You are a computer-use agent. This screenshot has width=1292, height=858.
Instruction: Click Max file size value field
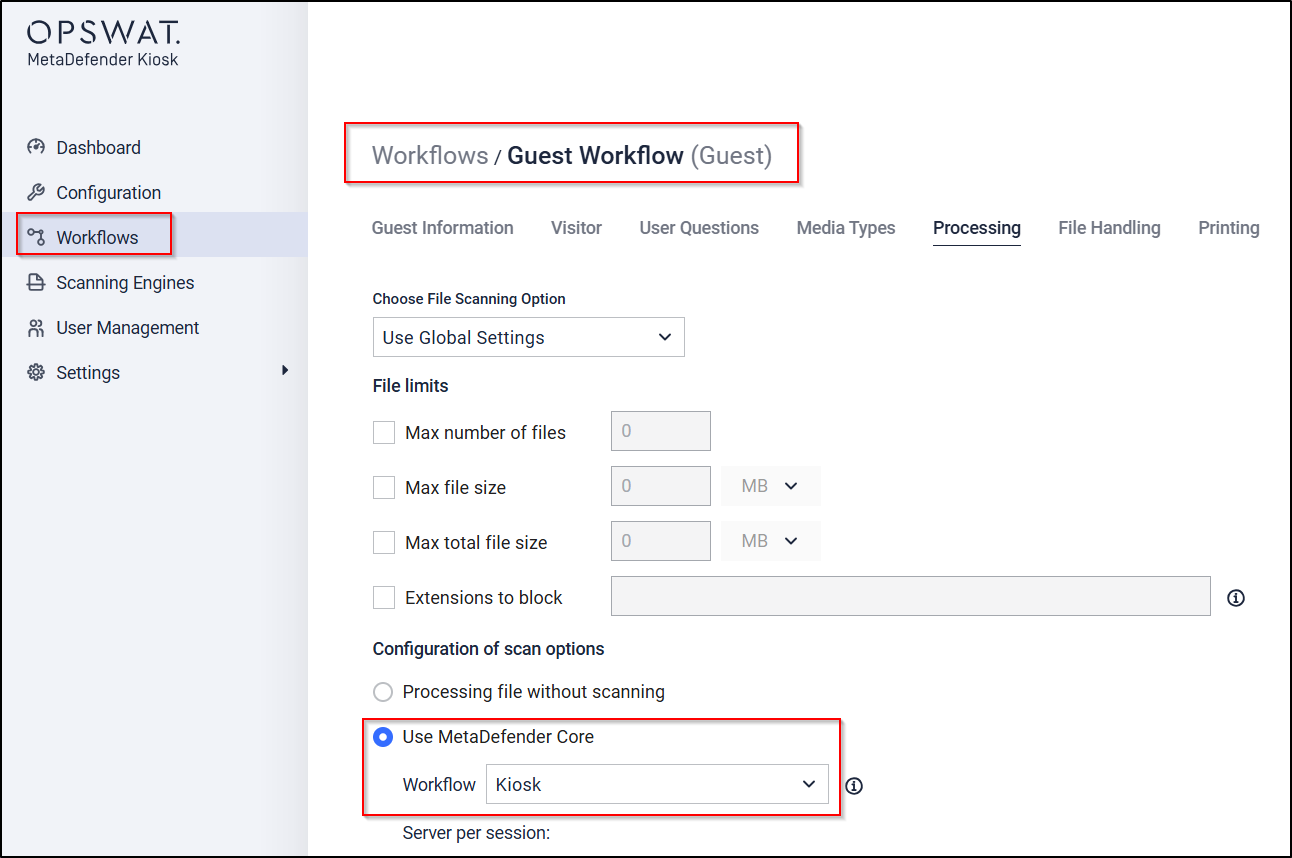coord(661,486)
